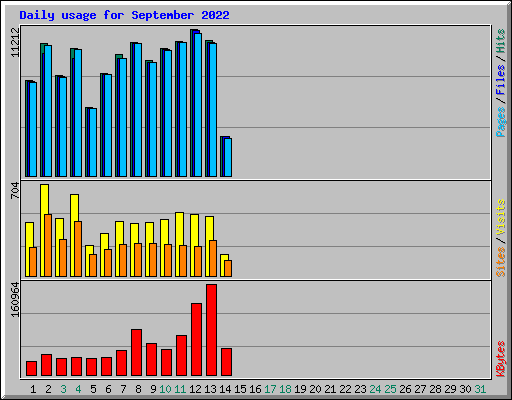This screenshot has height=400, width=512.
Task: Click day 13 on the x-axis
Action: click(x=210, y=389)
